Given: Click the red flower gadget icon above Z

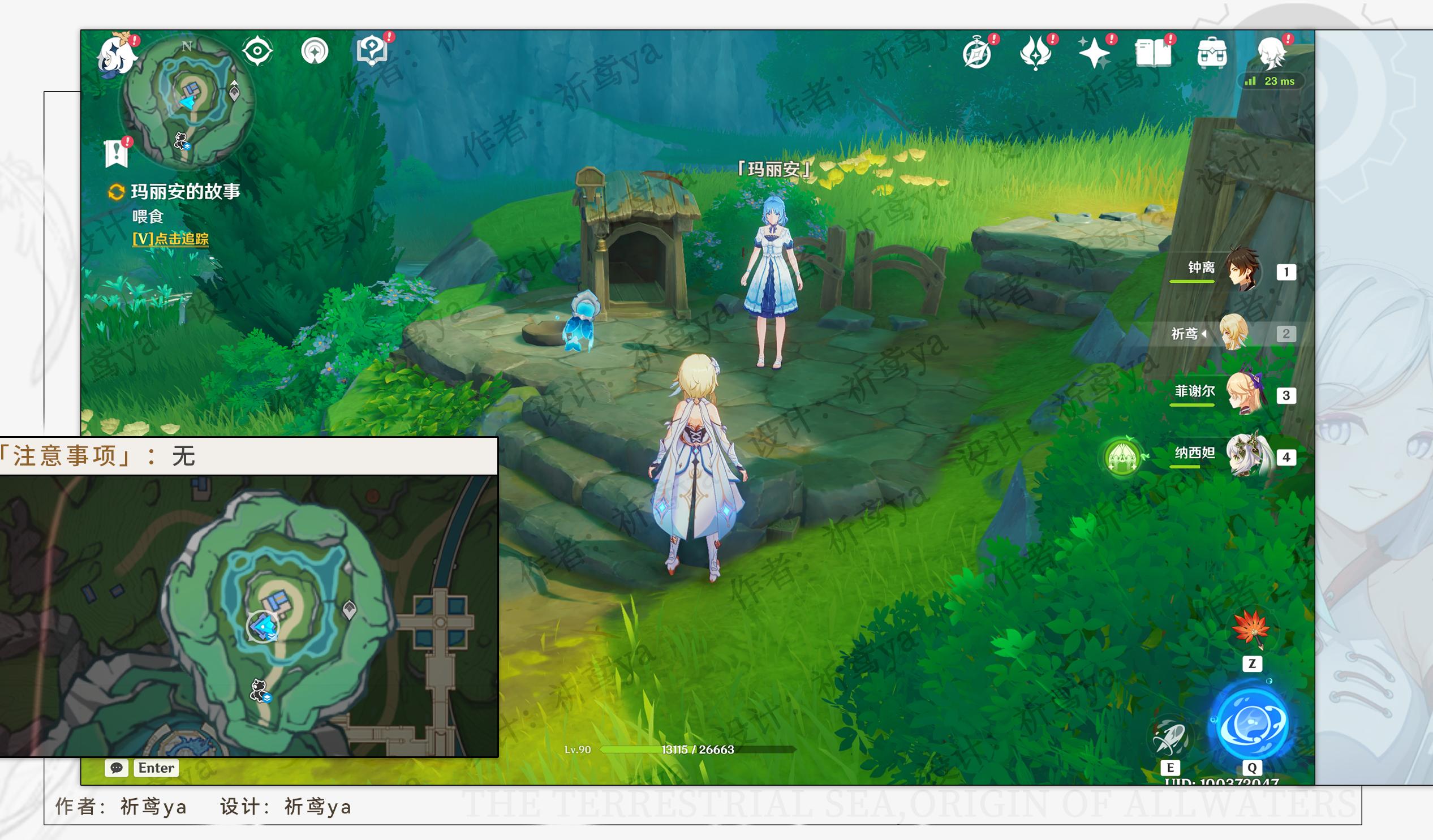Looking at the screenshot, I should click(1251, 629).
